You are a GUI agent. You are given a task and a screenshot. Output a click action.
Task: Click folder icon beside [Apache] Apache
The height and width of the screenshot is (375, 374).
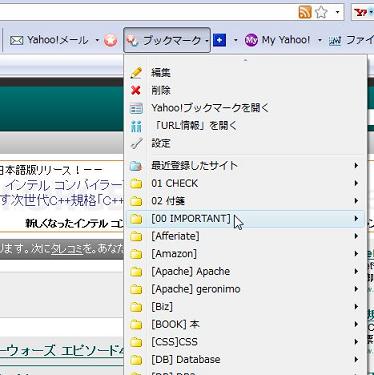tap(136, 272)
